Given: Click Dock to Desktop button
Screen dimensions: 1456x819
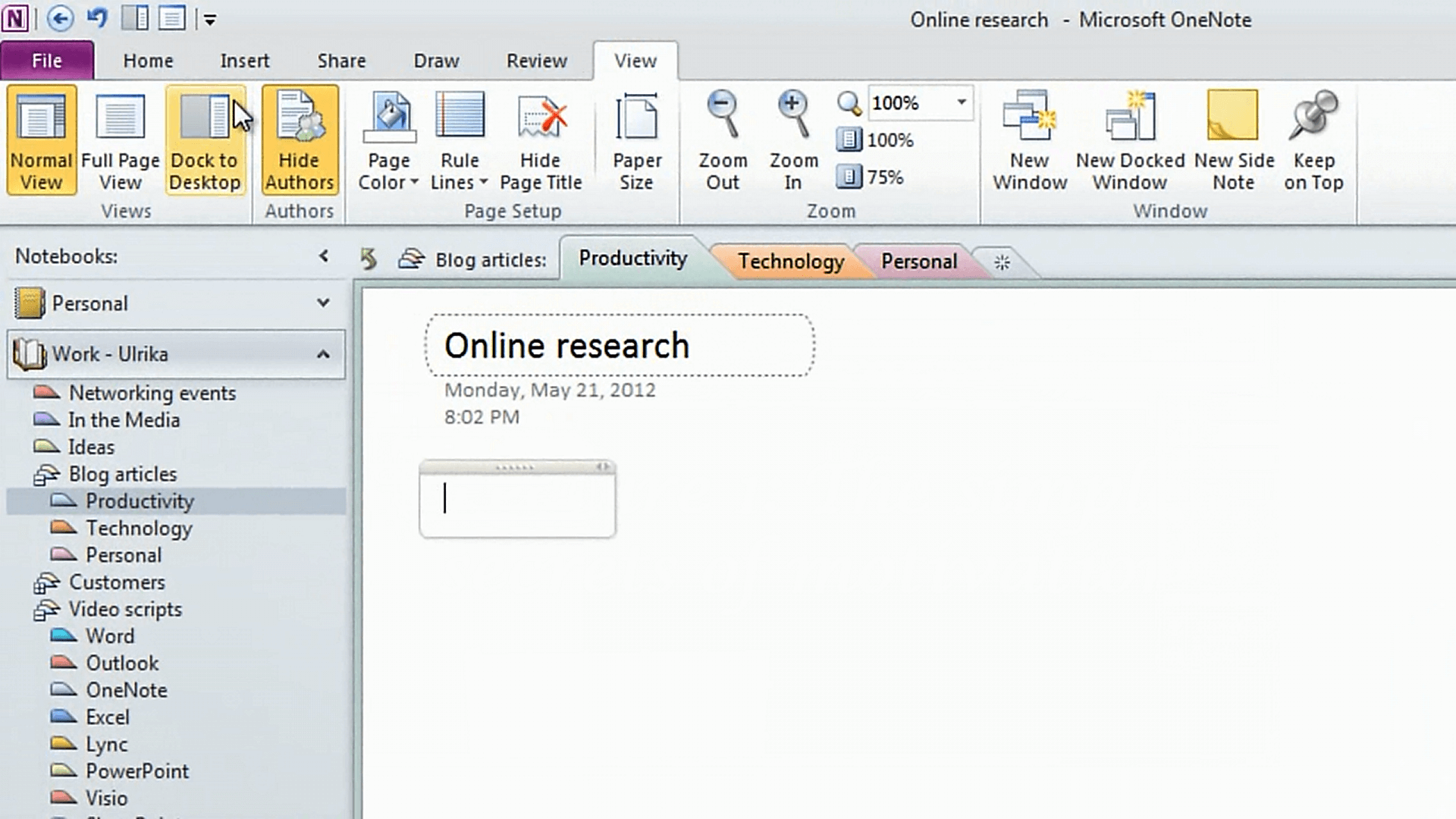Looking at the screenshot, I should click(205, 140).
